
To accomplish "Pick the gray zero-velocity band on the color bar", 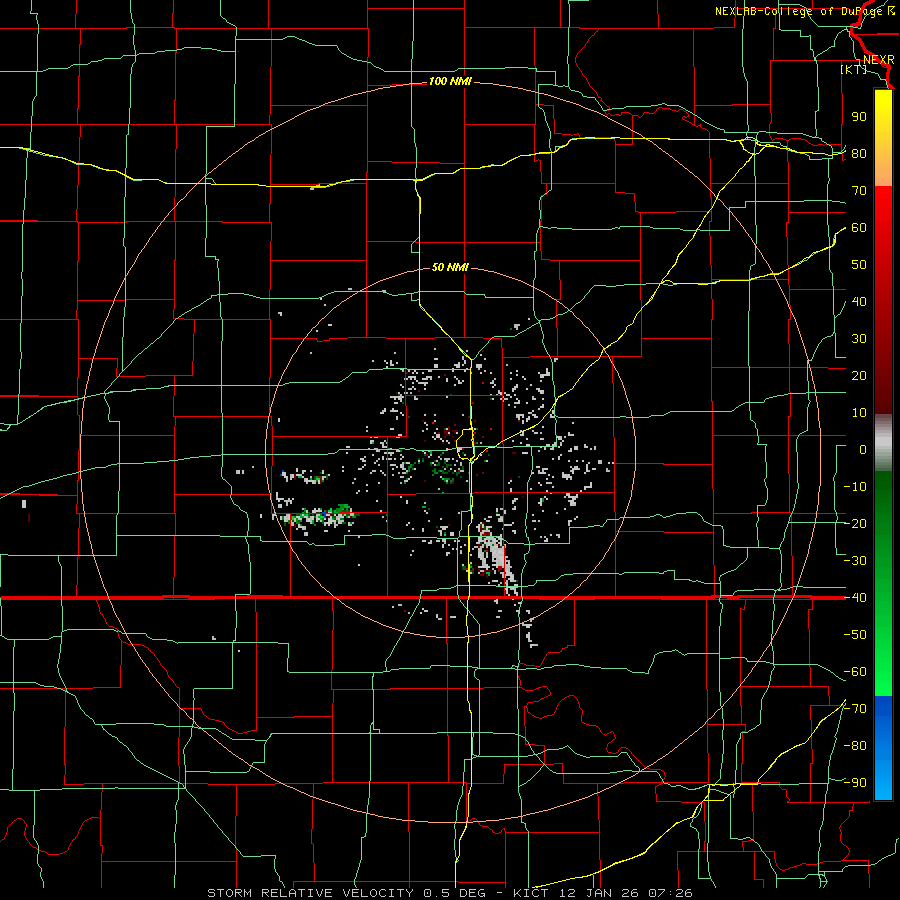I will [883, 442].
